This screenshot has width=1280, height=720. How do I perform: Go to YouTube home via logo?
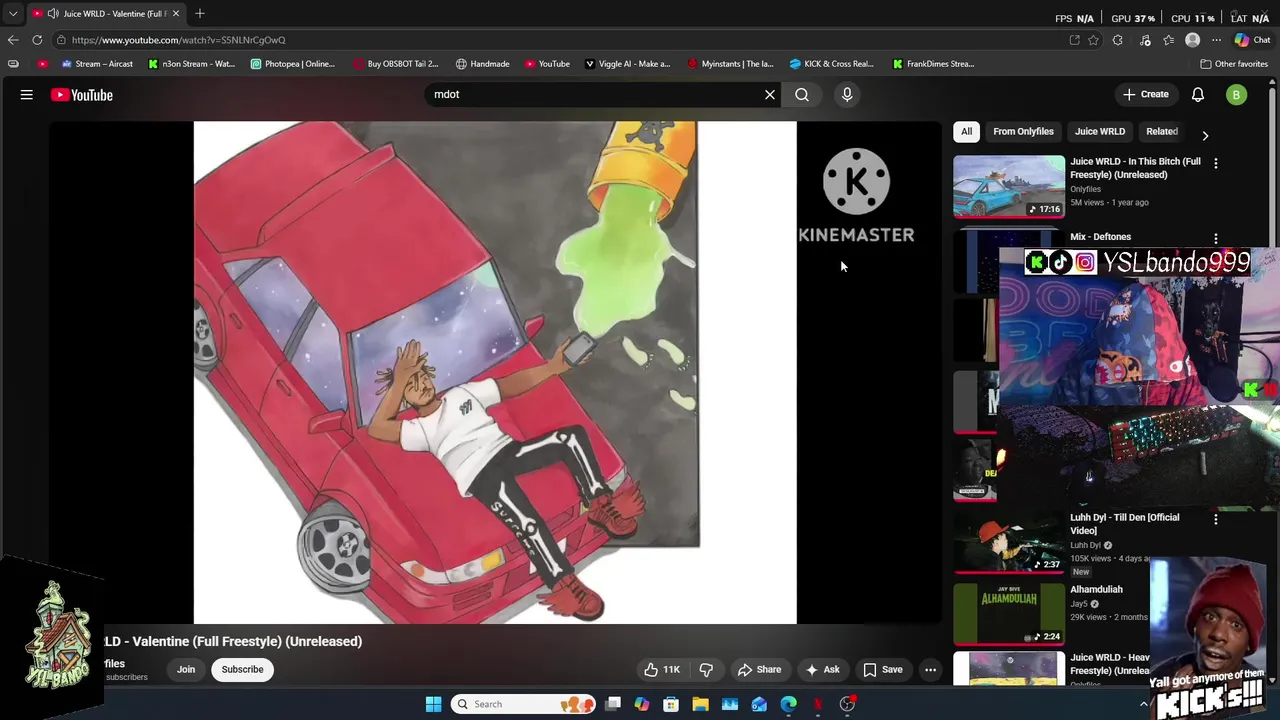click(x=82, y=95)
